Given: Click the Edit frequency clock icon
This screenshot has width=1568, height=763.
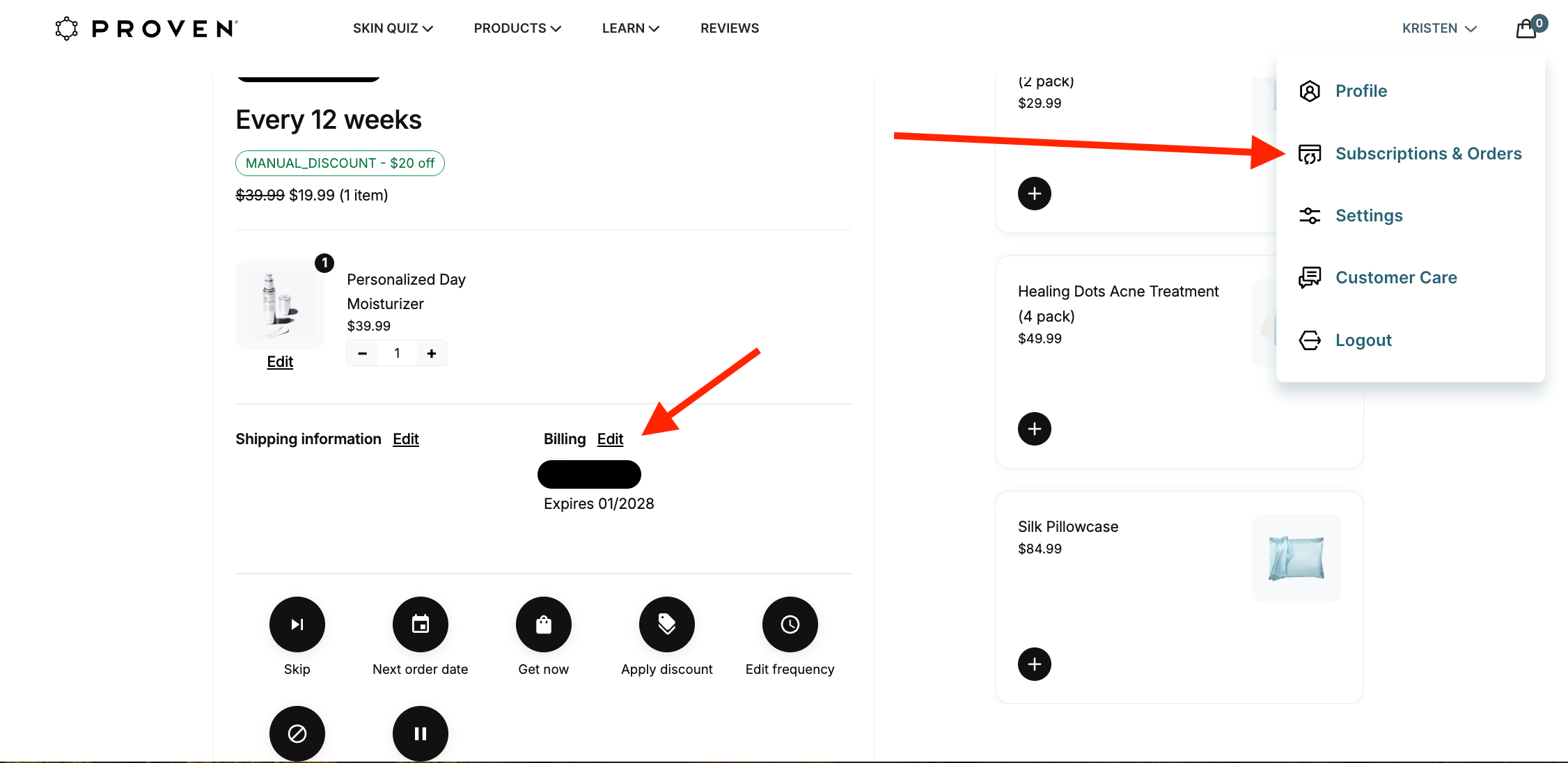Looking at the screenshot, I should tap(790, 624).
